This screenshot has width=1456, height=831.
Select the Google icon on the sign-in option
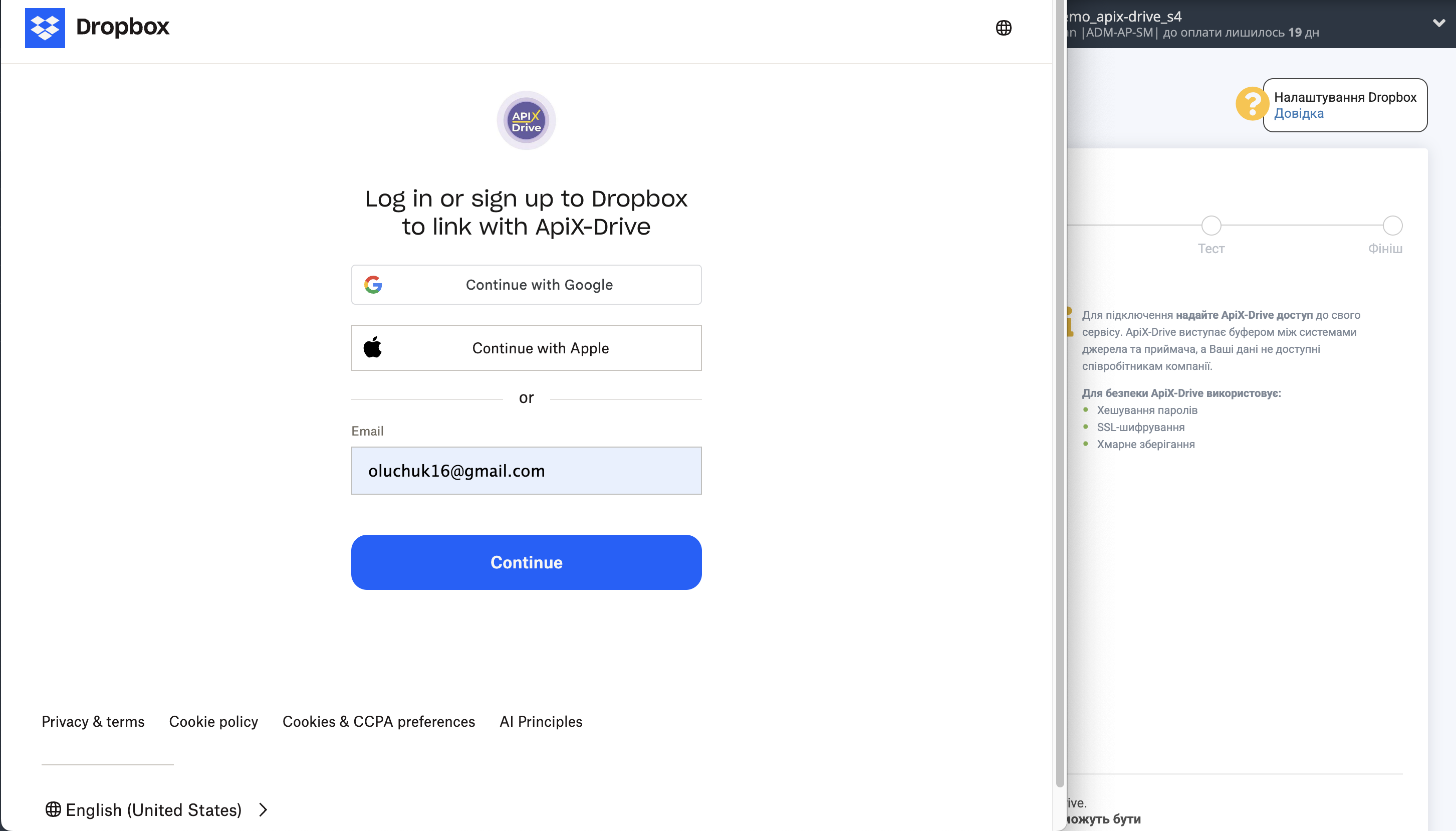[373, 284]
